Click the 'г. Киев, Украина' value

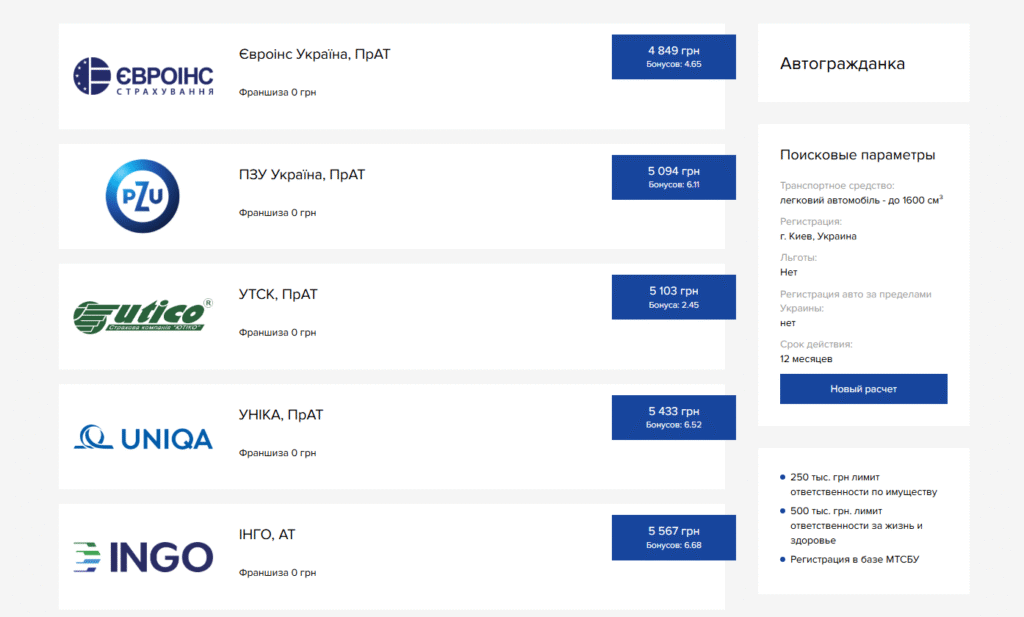click(818, 236)
